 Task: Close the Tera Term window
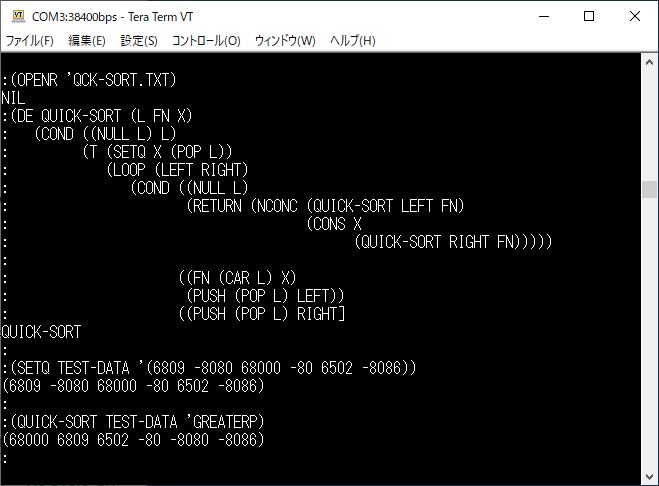point(635,16)
